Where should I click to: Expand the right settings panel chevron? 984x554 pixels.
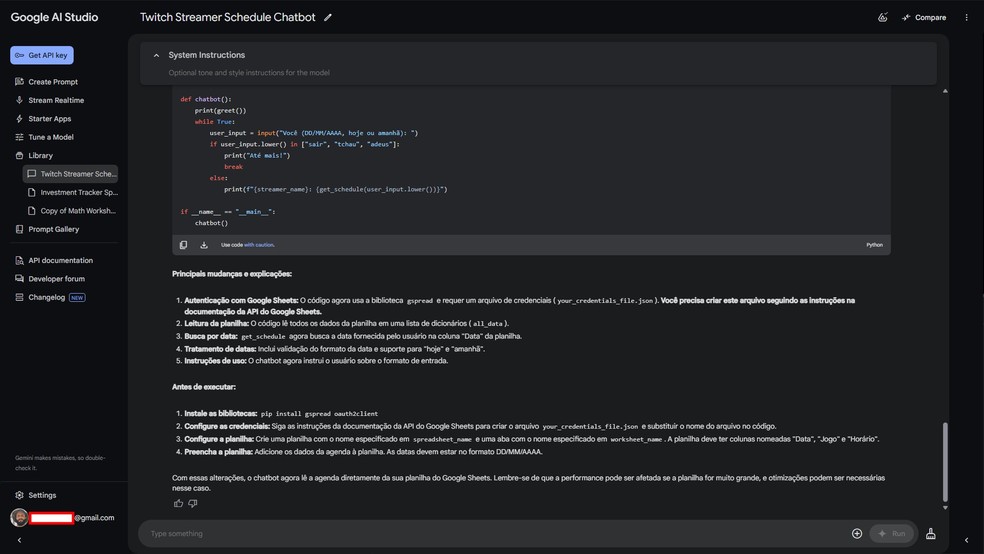(x=966, y=540)
